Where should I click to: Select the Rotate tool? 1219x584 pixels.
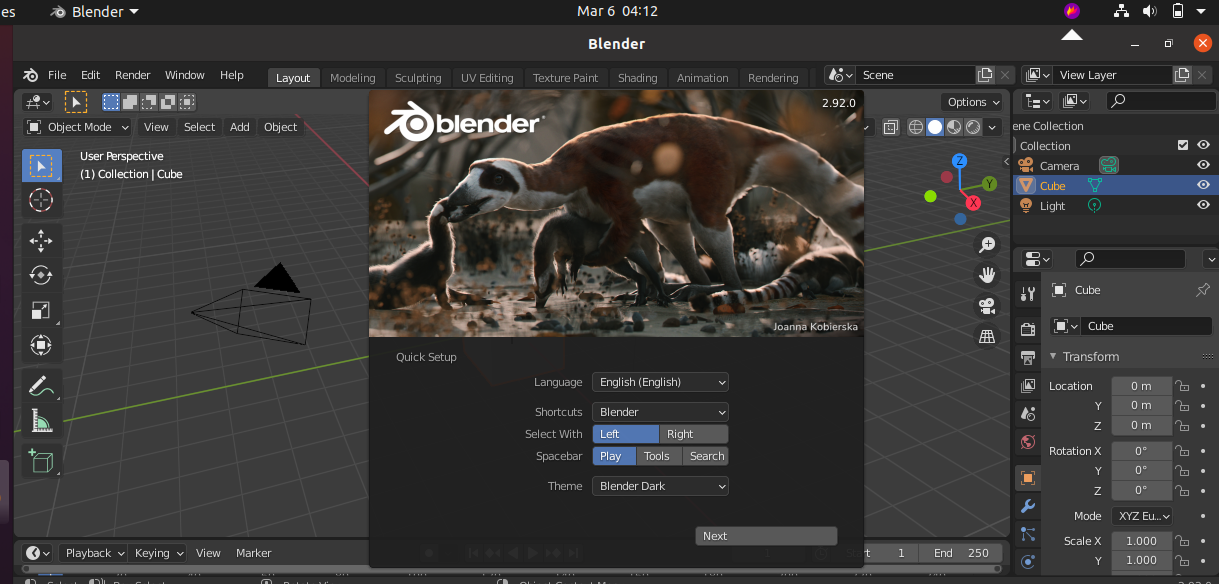(x=41, y=275)
